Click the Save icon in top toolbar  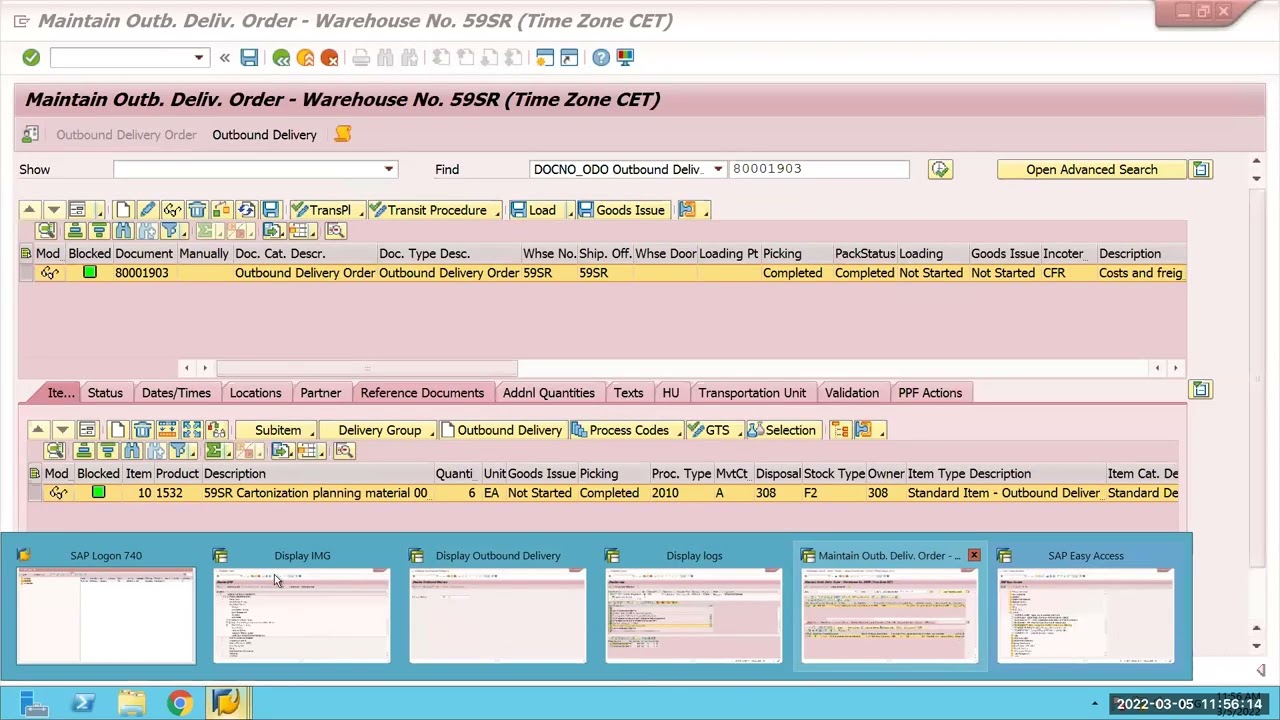[249, 58]
